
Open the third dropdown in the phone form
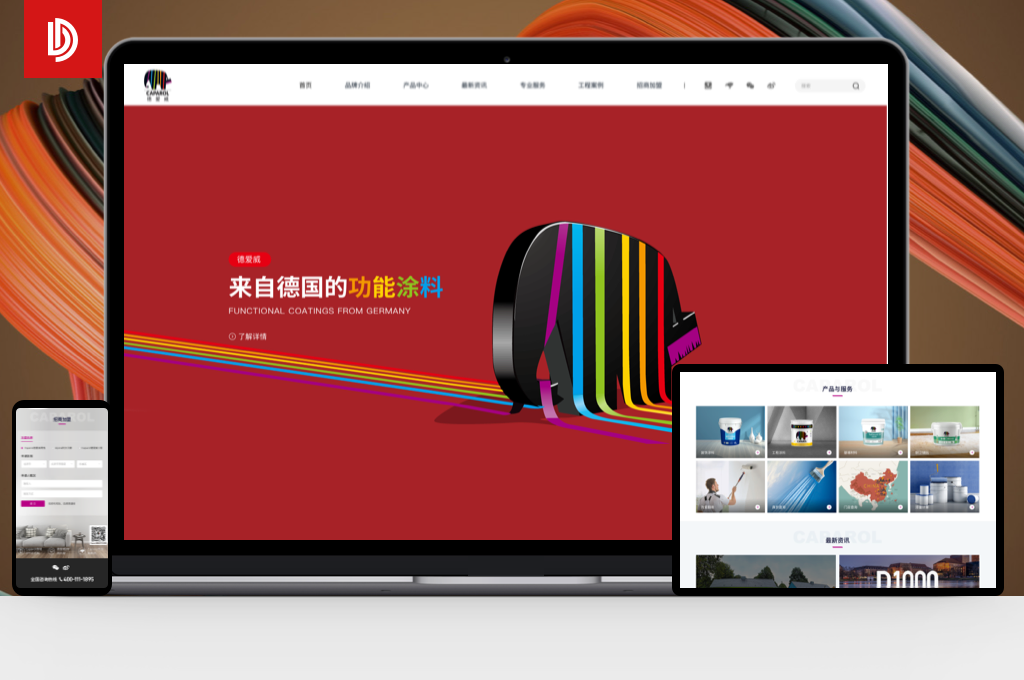[90, 464]
